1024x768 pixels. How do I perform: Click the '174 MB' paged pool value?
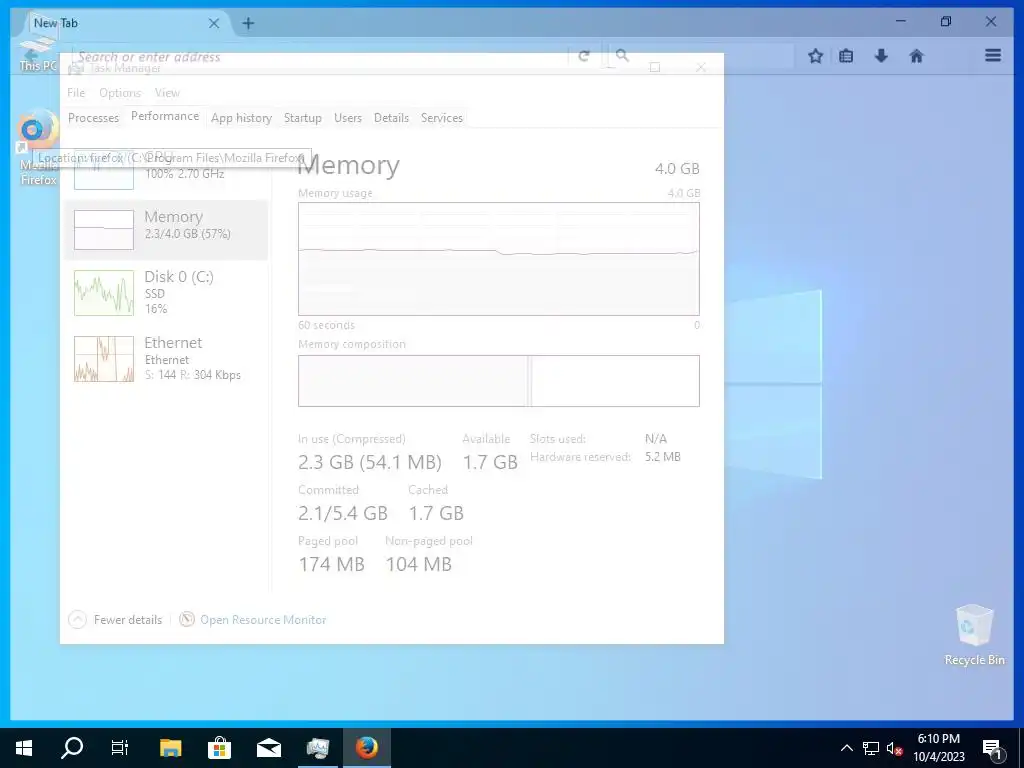point(331,564)
